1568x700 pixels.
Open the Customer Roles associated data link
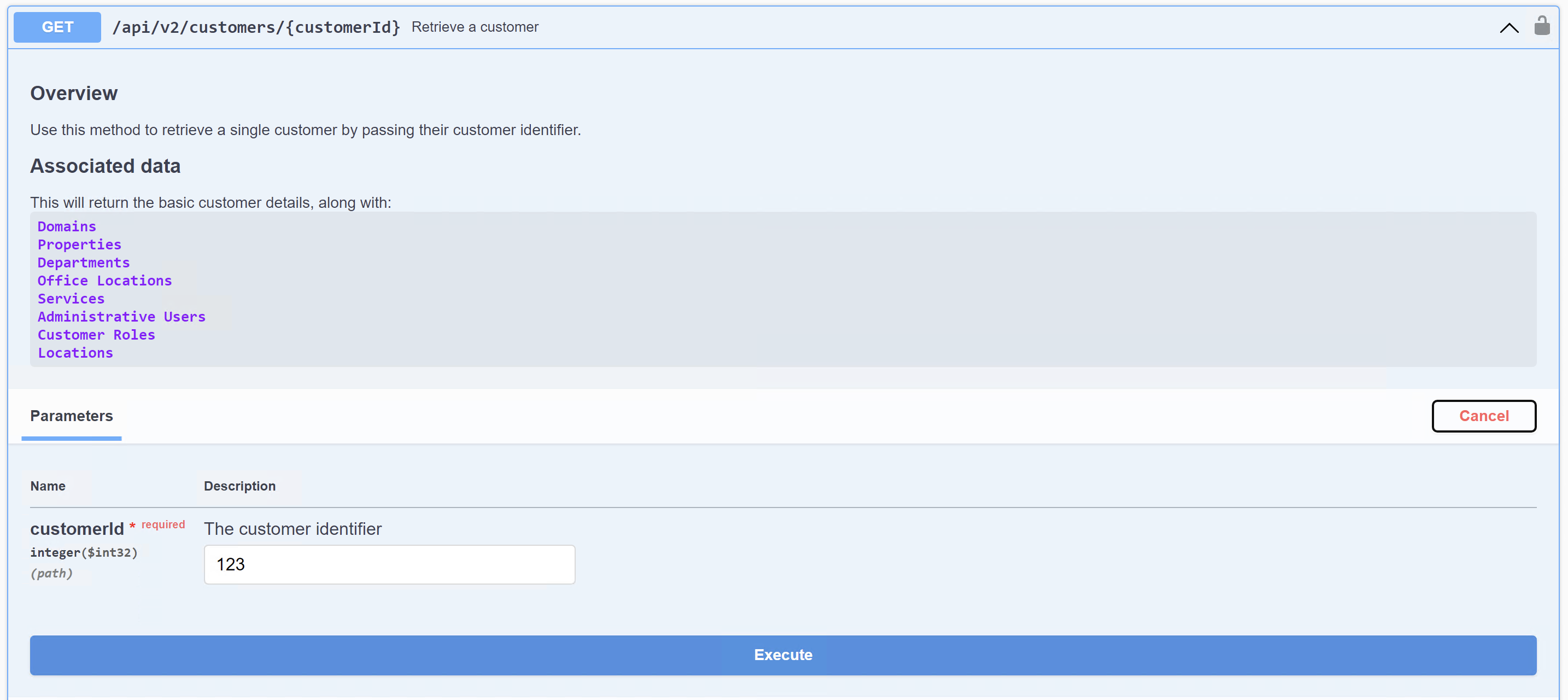click(x=96, y=335)
